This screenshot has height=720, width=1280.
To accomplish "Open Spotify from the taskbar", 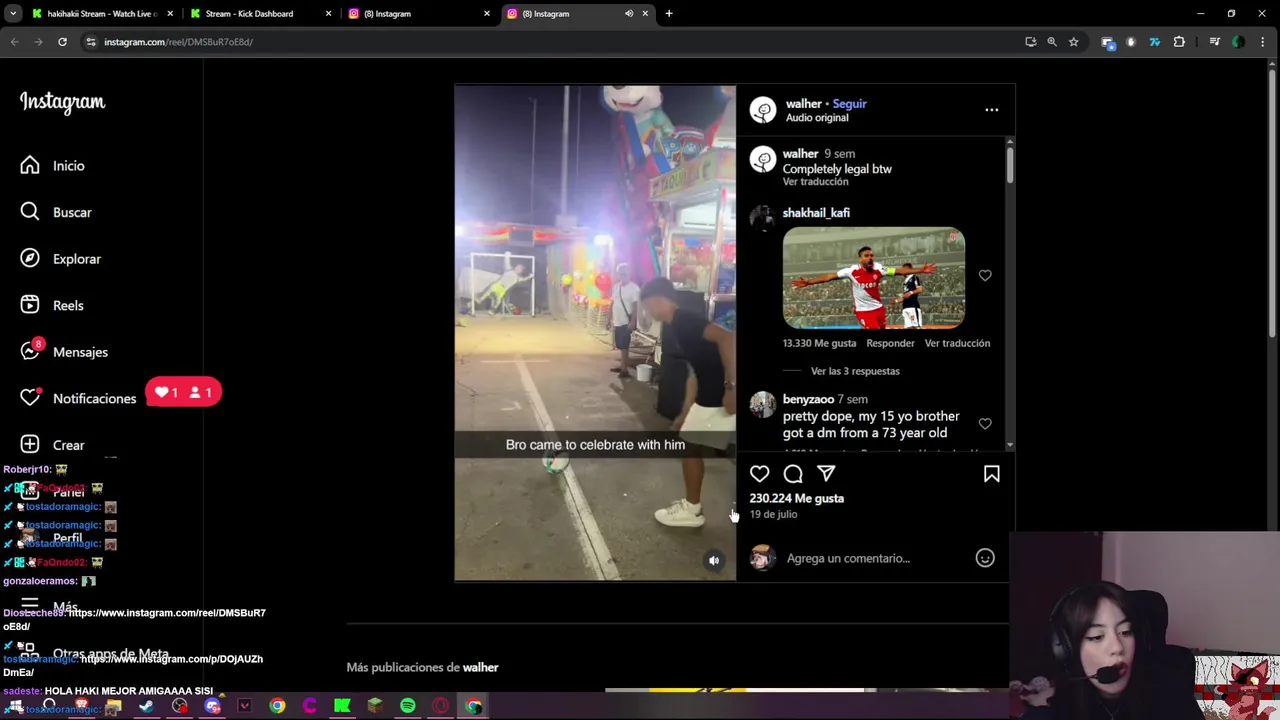I will pos(408,706).
